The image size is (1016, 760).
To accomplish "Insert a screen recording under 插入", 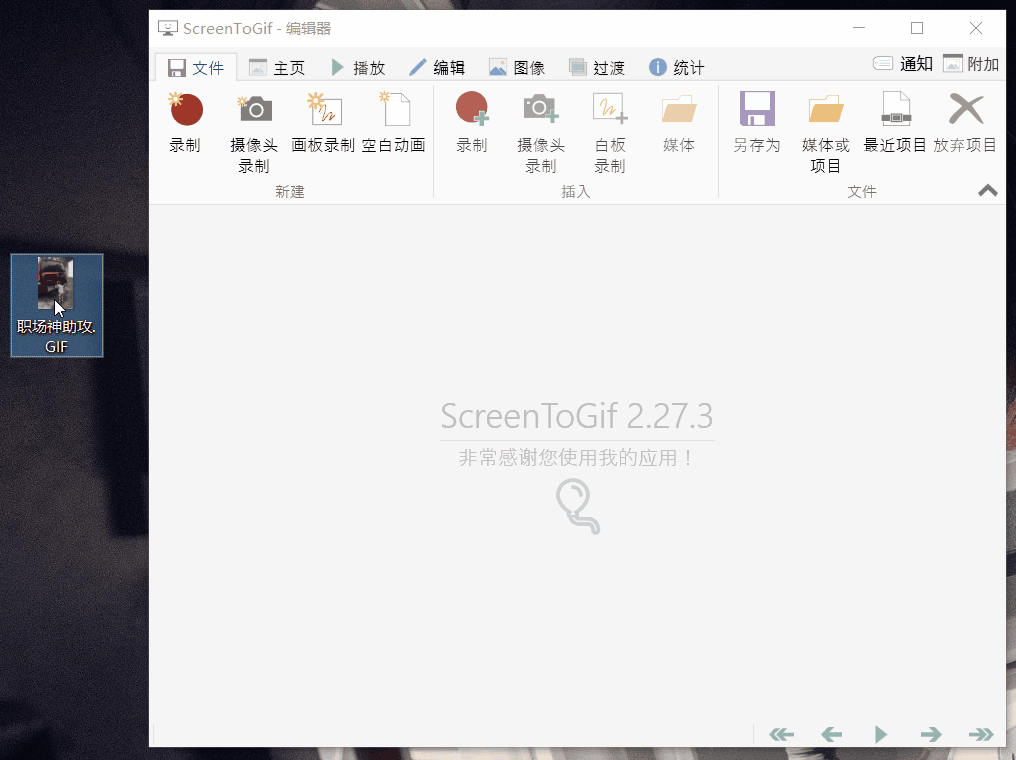I will coord(472,124).
